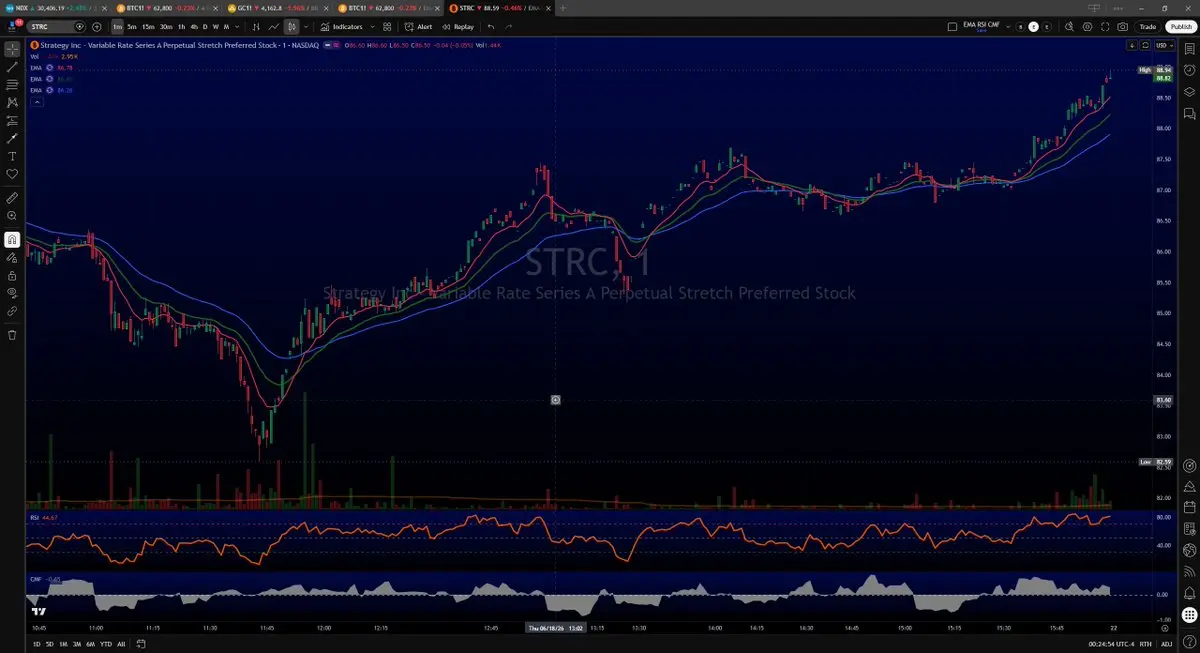Screen dimensions: 1200x653
Task: Select the 1m timeframe
Action: tap(118, 27)
